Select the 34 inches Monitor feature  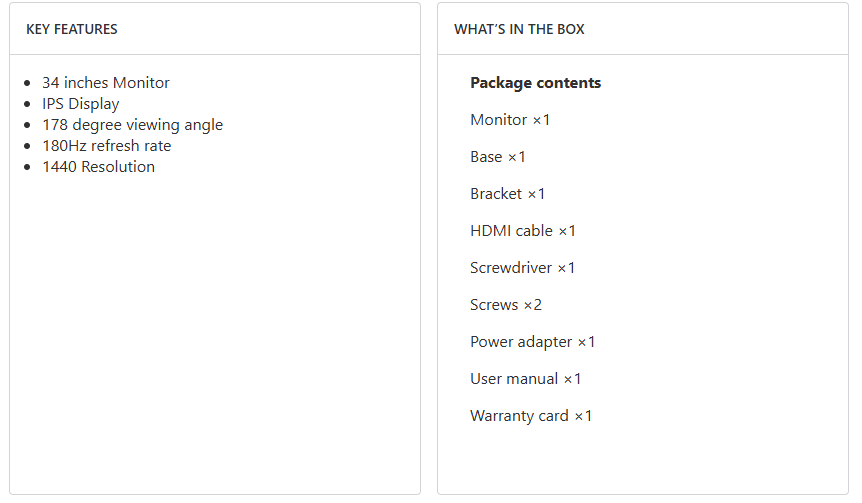click(x=106, y=83)
